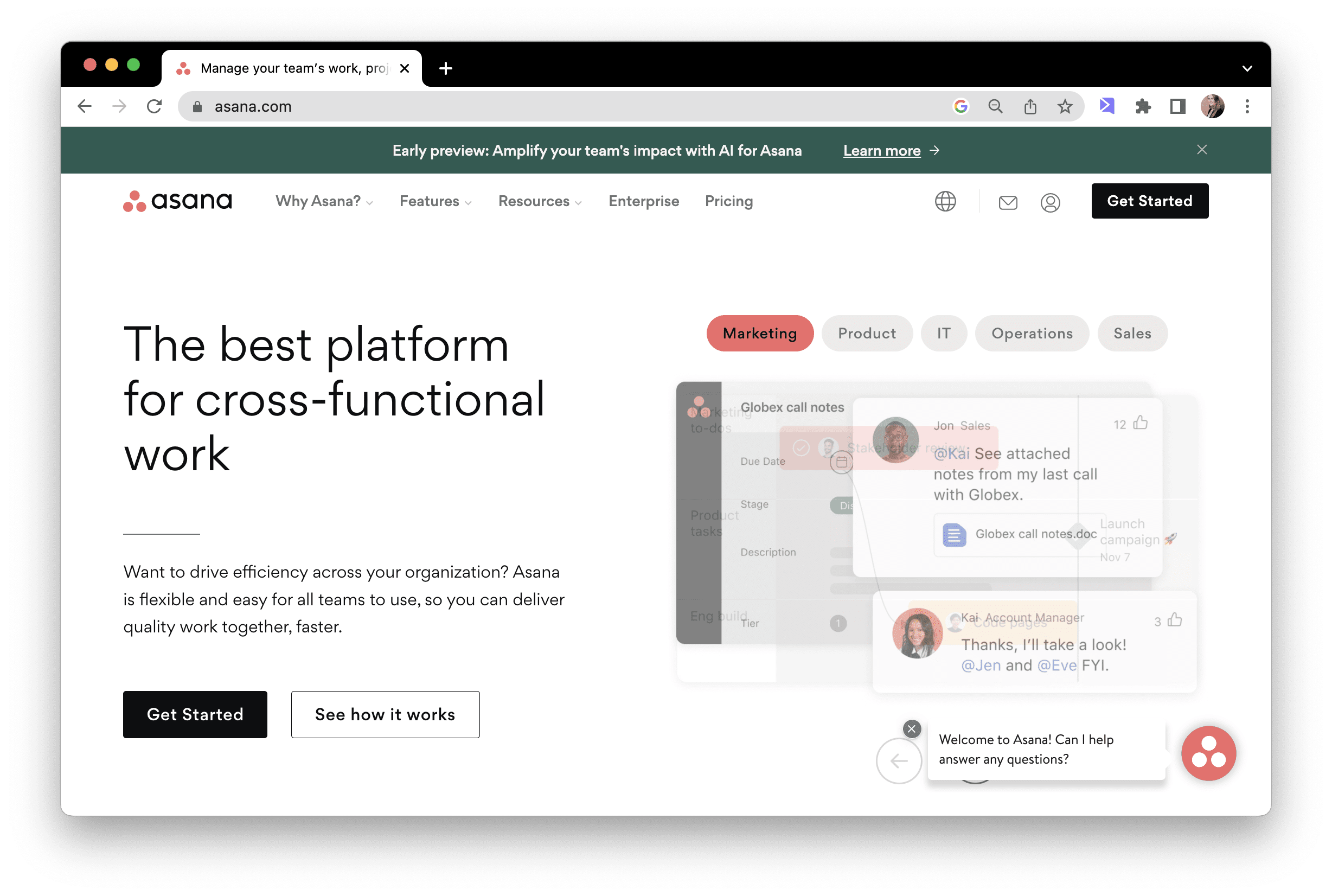Open the Chrome profile avatar
Viewport: 1332px width, 896px height.
[x=1212, y=106]
